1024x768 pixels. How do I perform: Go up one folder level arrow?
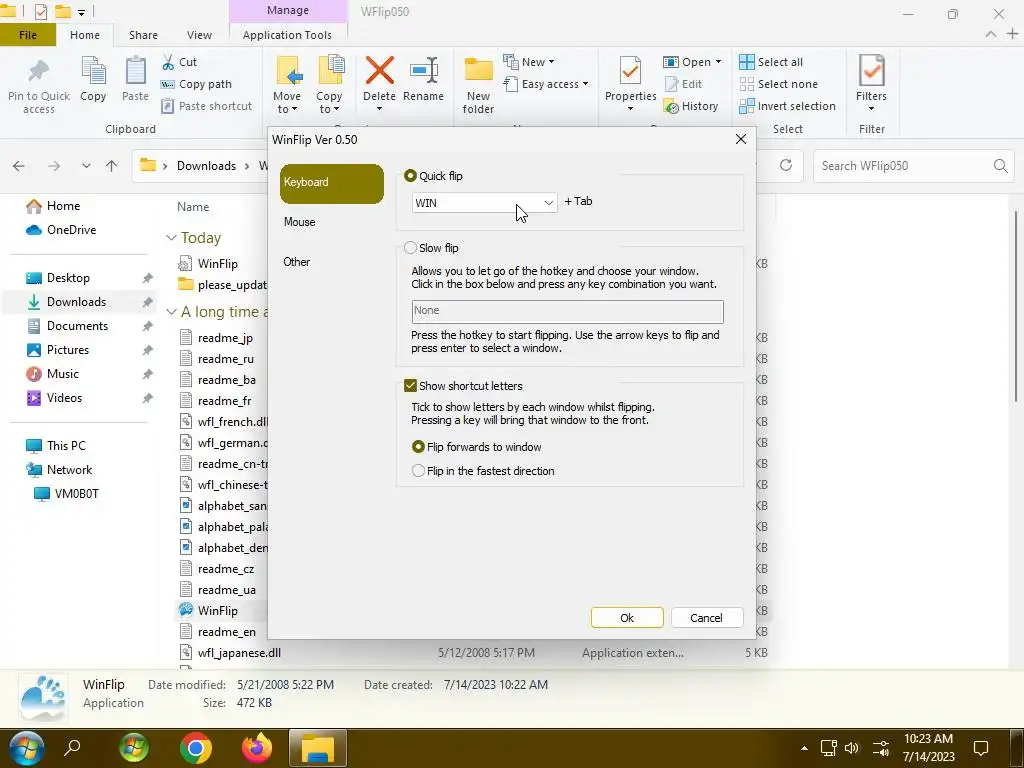[x=112, y=166]
